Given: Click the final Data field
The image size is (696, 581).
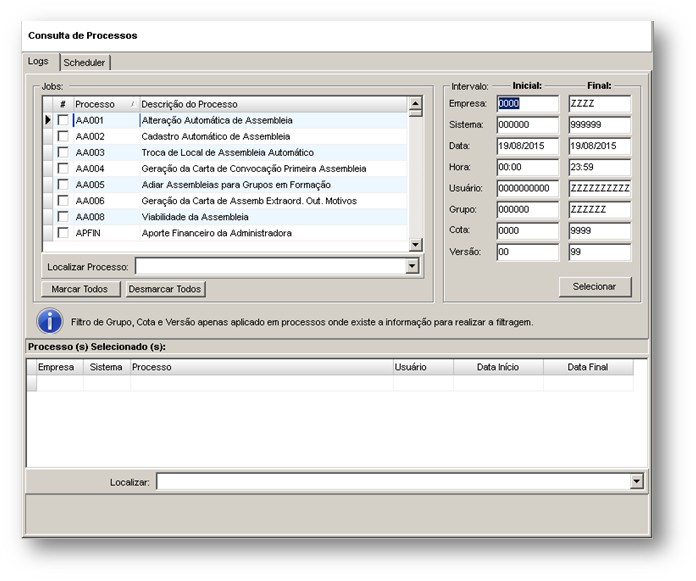Looking at the screenshot, I should [599, 146].
